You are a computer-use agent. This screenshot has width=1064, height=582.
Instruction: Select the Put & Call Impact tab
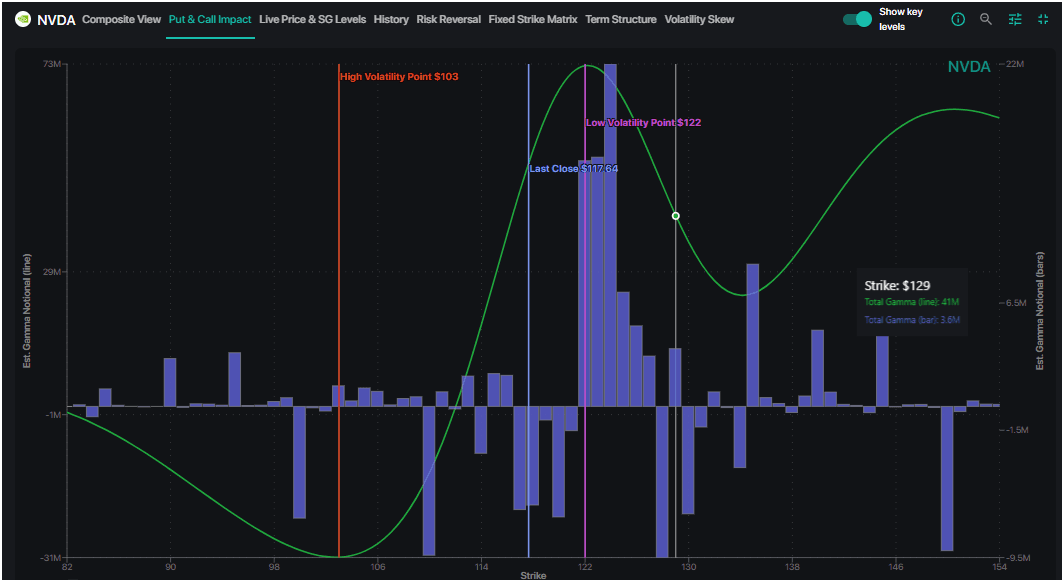210,19
